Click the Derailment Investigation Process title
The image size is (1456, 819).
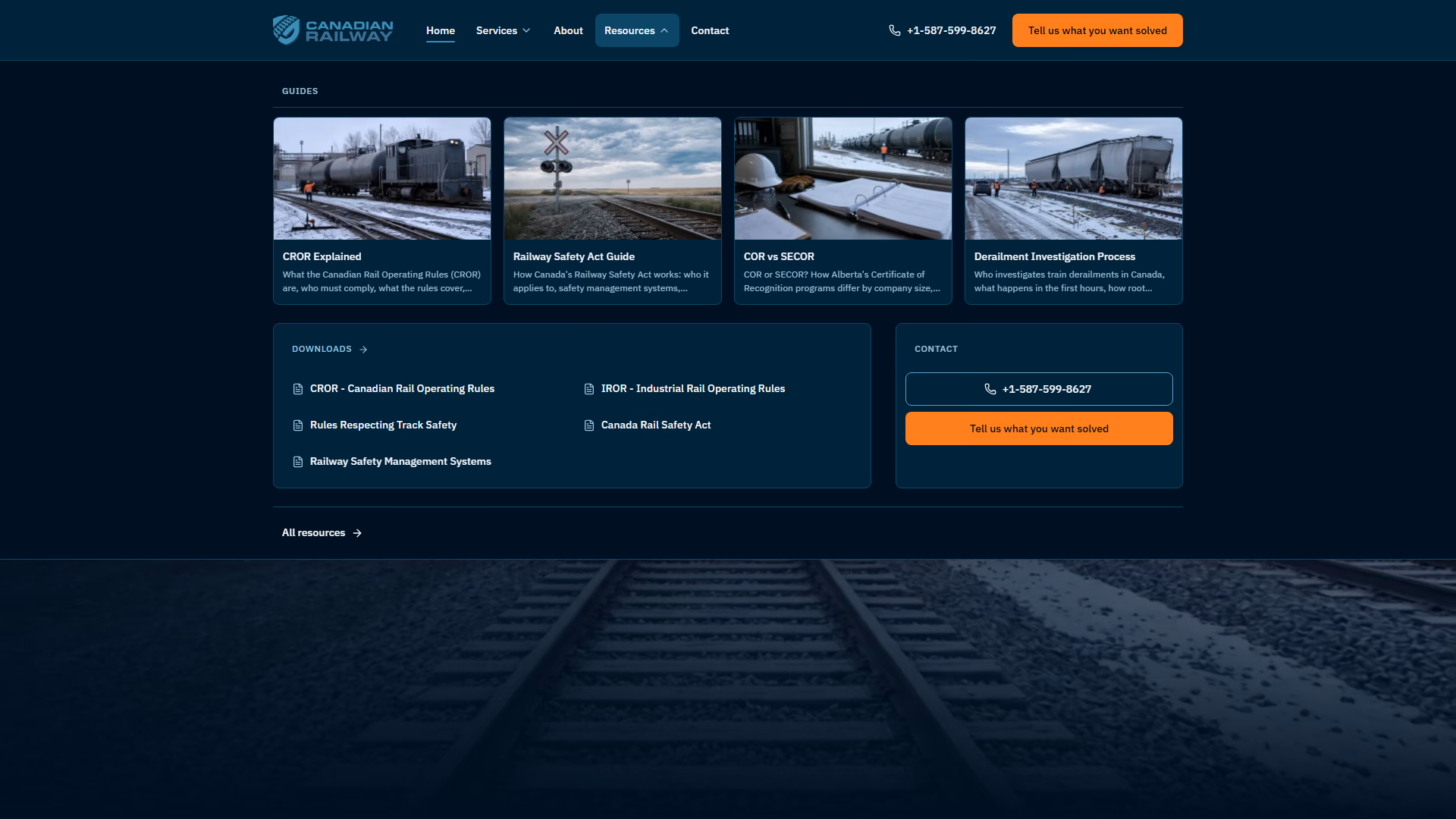tap(1054, 256)
